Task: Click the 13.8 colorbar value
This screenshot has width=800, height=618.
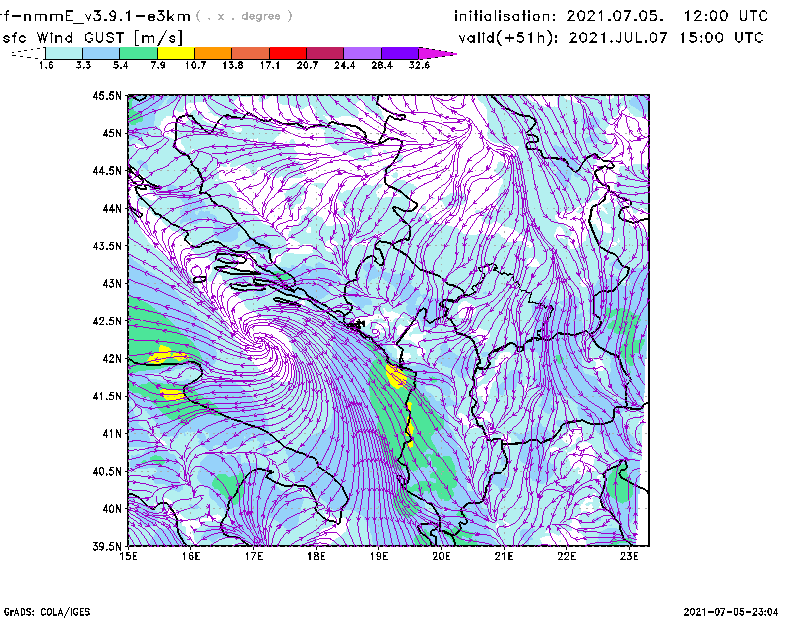Action: click(233, 65)
